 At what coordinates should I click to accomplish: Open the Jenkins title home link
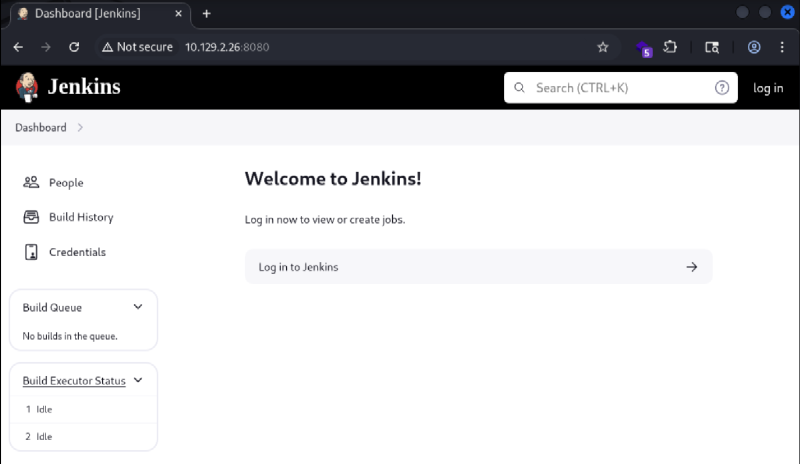(84, 87)
